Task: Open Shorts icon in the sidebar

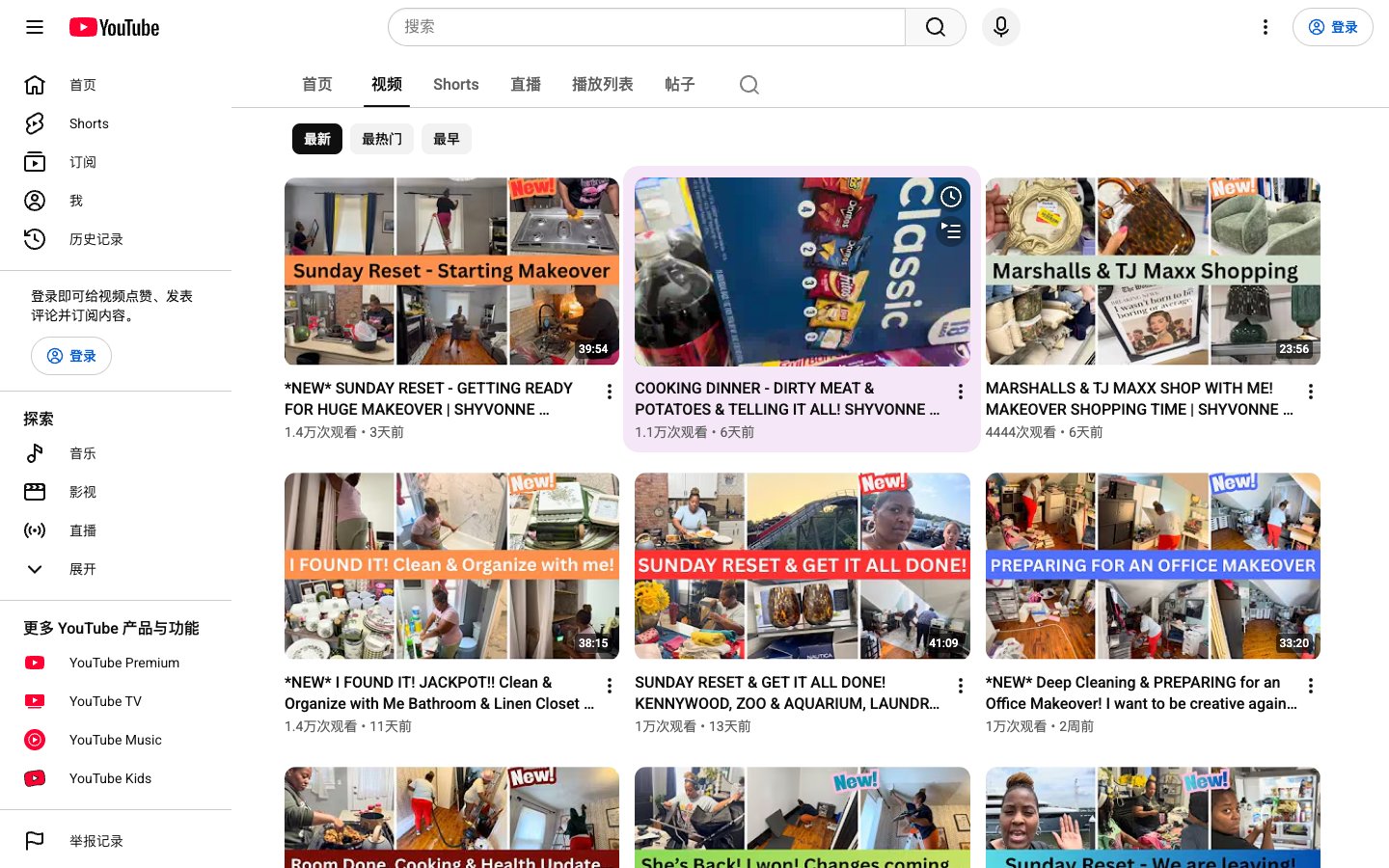Action: 35,123
